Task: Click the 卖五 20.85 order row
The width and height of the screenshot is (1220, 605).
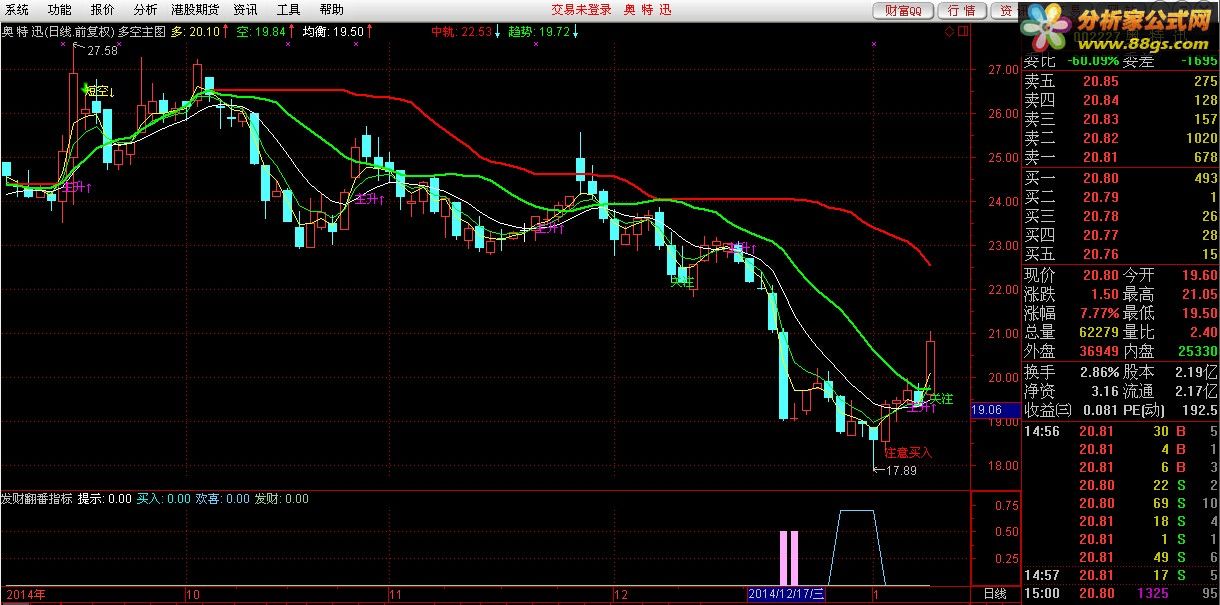Action: pos(1120,82)
